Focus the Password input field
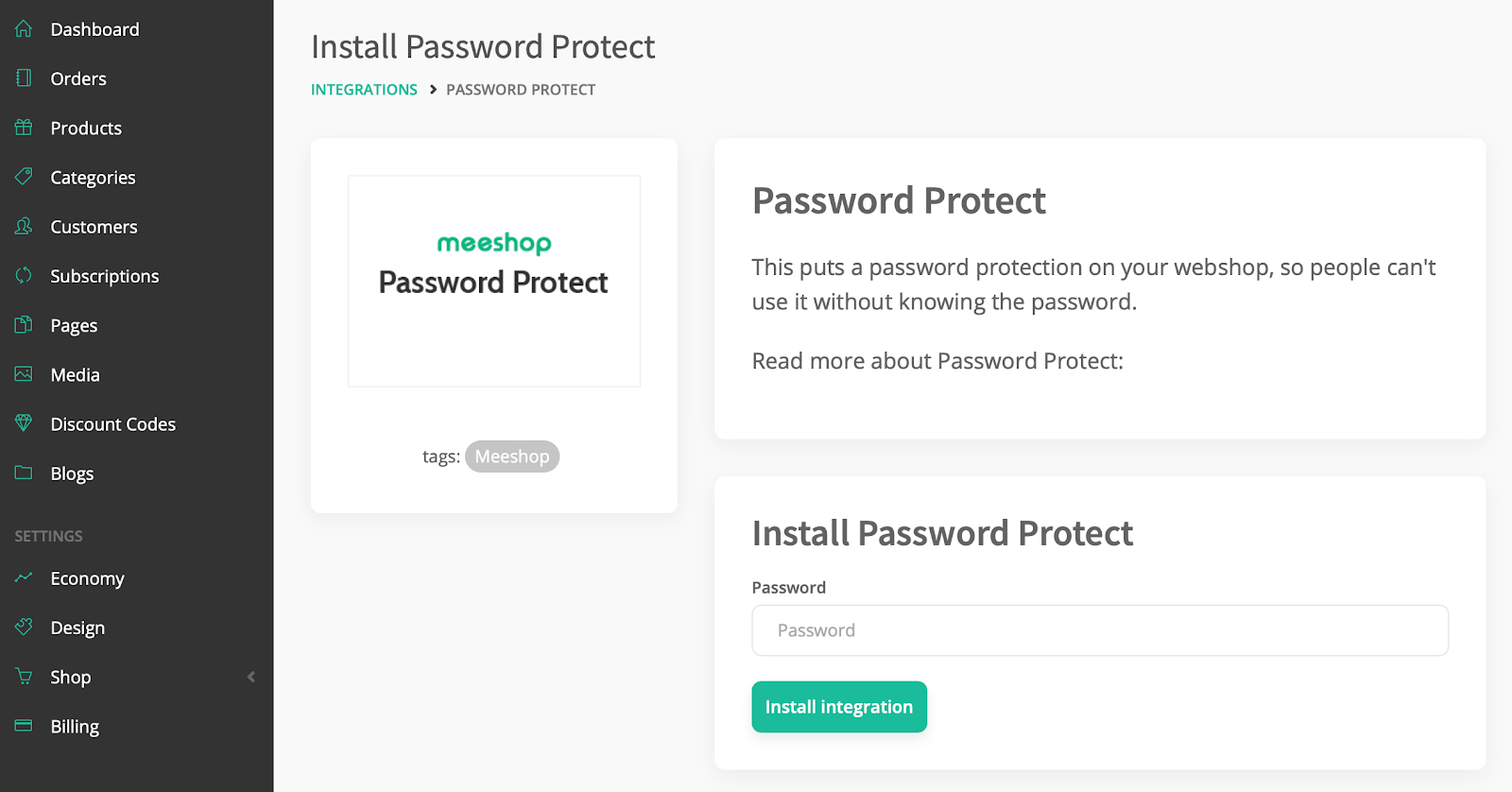The image size is (1512, 792). (1100, 630)
